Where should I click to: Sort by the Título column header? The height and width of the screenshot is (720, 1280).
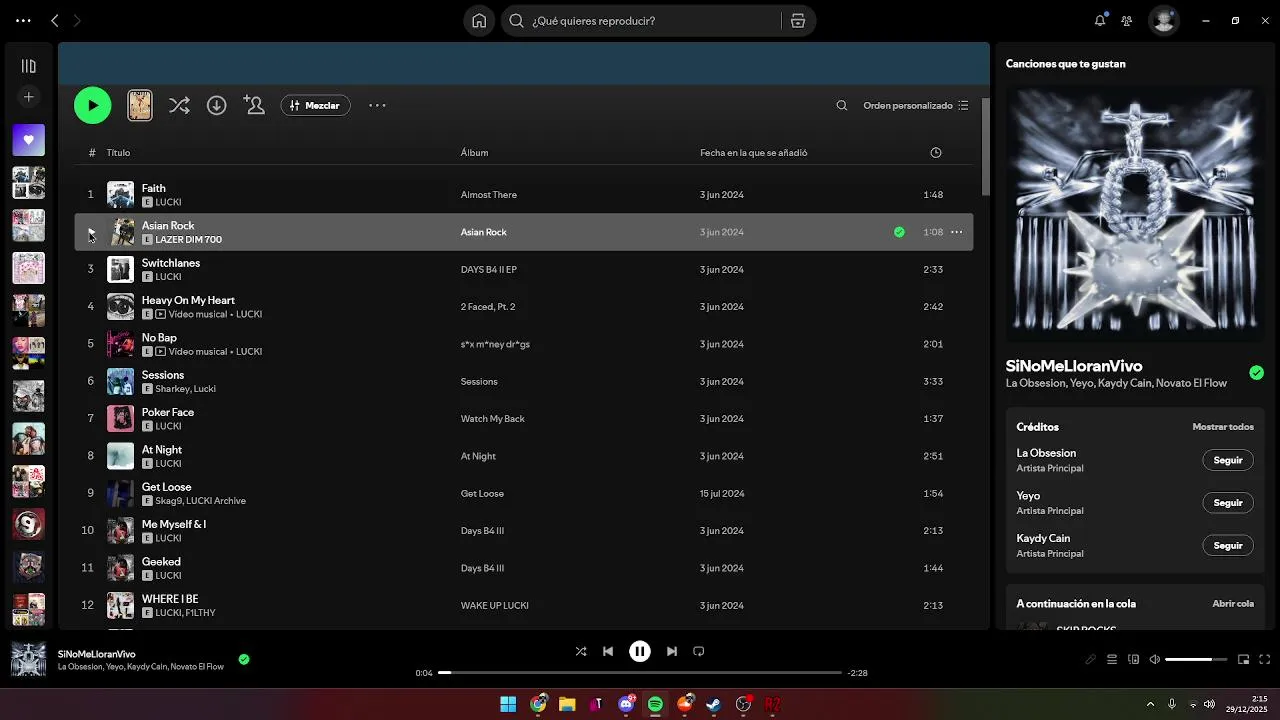[118, 153]
